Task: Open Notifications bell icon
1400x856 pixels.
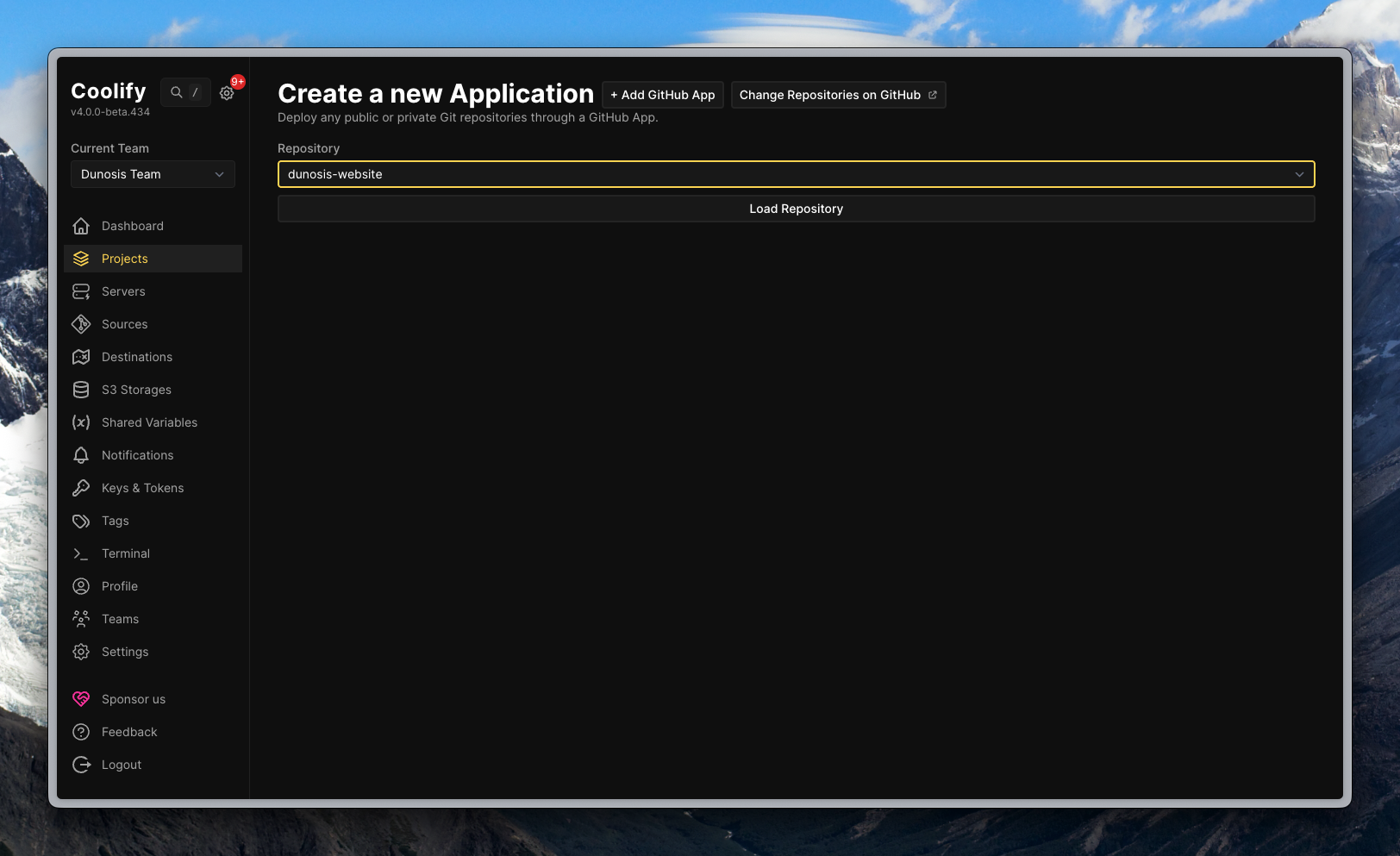Action: (x=81, y=455)
